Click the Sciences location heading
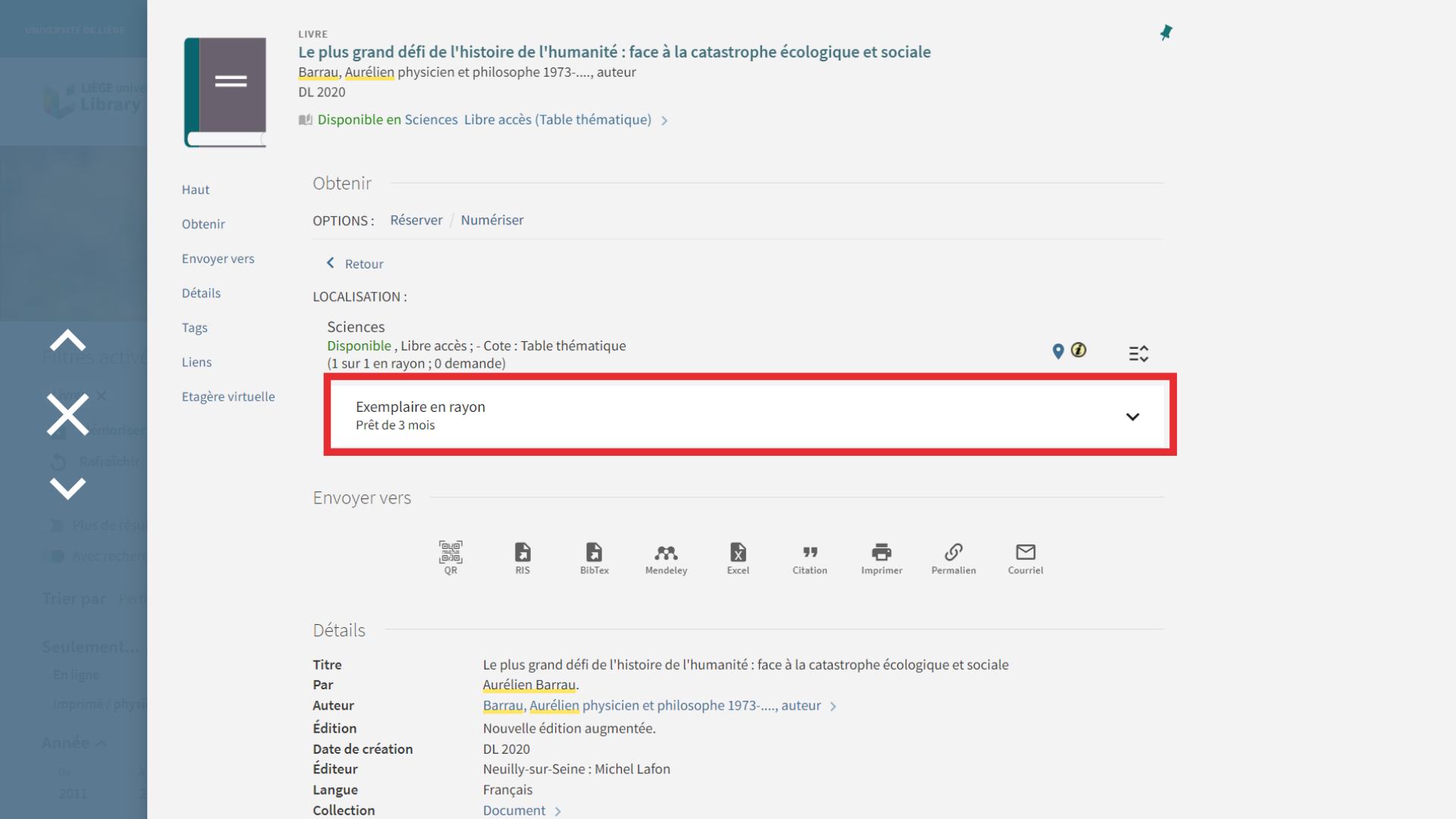This screenshot has height=819, width=1456. tap(356, 327)
